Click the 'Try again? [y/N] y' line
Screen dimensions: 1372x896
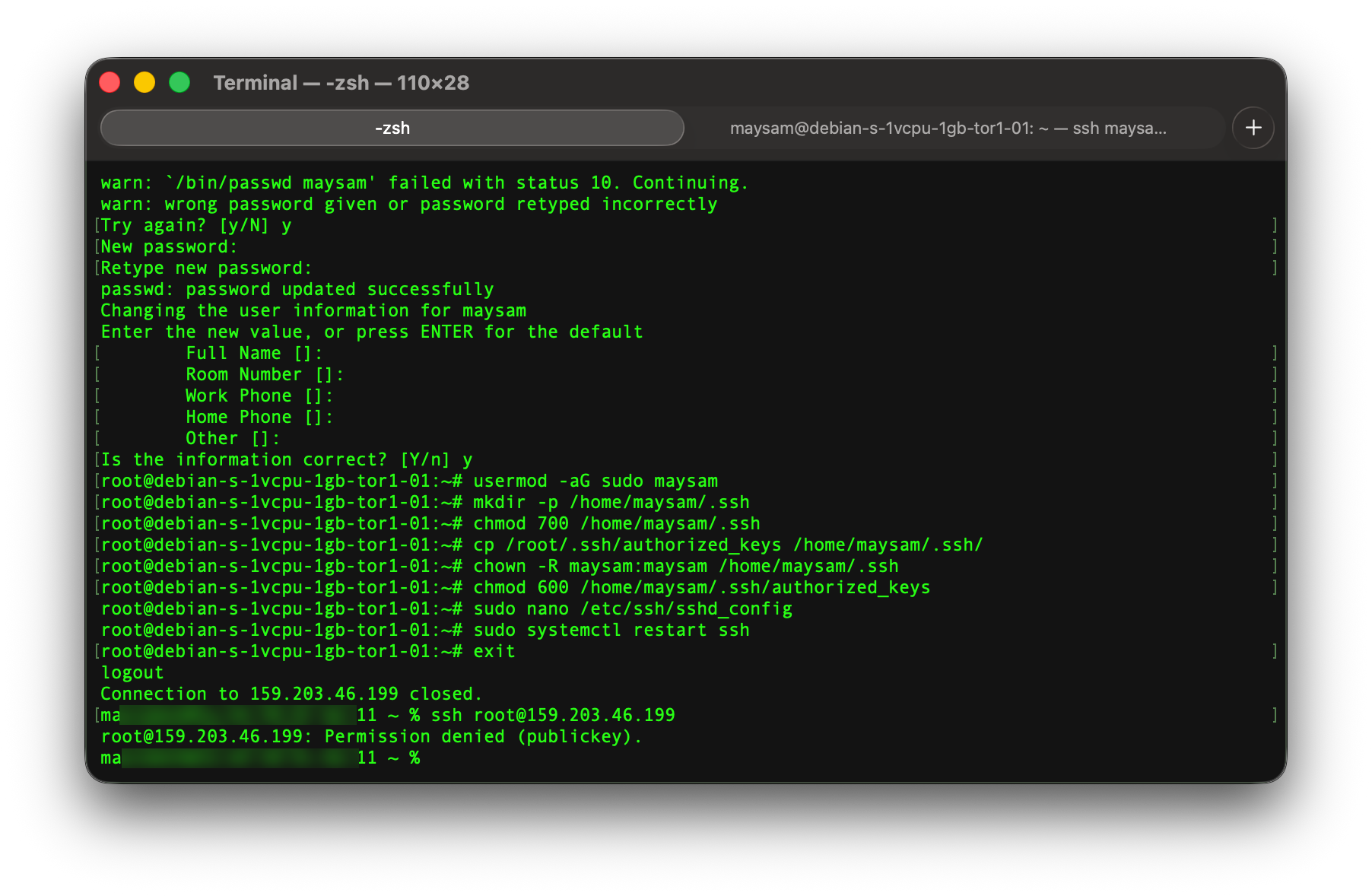196,226
